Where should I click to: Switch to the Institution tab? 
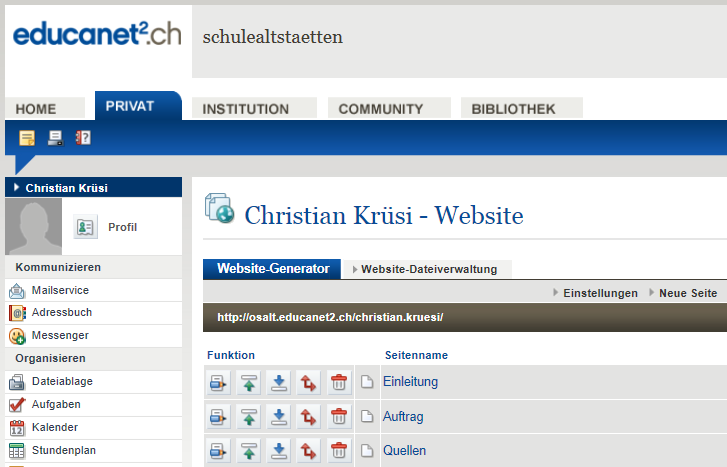[x=253, y=109]
